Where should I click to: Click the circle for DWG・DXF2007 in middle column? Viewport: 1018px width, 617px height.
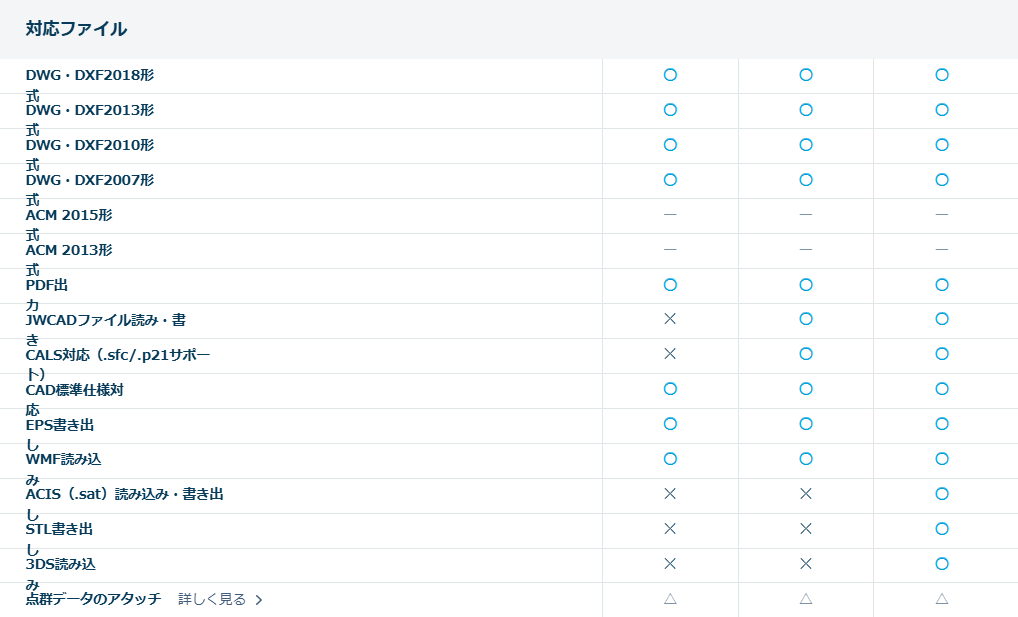coord(806,180)
